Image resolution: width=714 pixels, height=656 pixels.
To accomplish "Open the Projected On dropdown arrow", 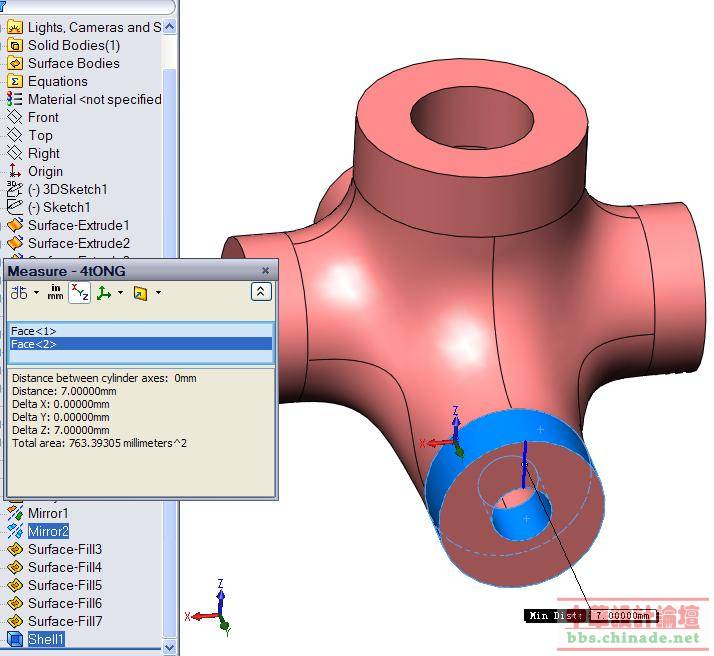I will (158, 293).
